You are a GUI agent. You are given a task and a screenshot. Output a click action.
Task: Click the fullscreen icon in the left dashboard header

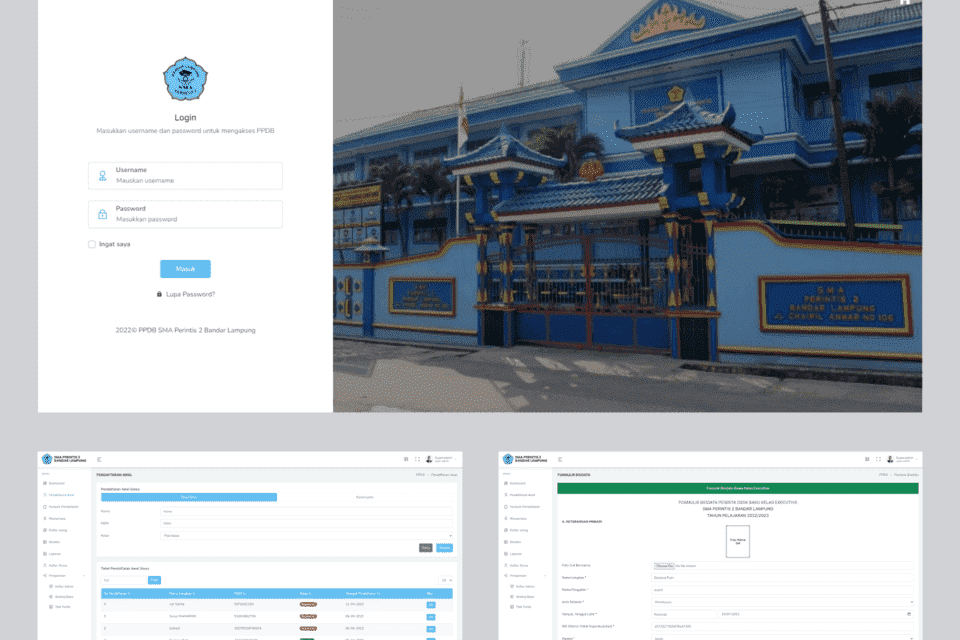417,459
